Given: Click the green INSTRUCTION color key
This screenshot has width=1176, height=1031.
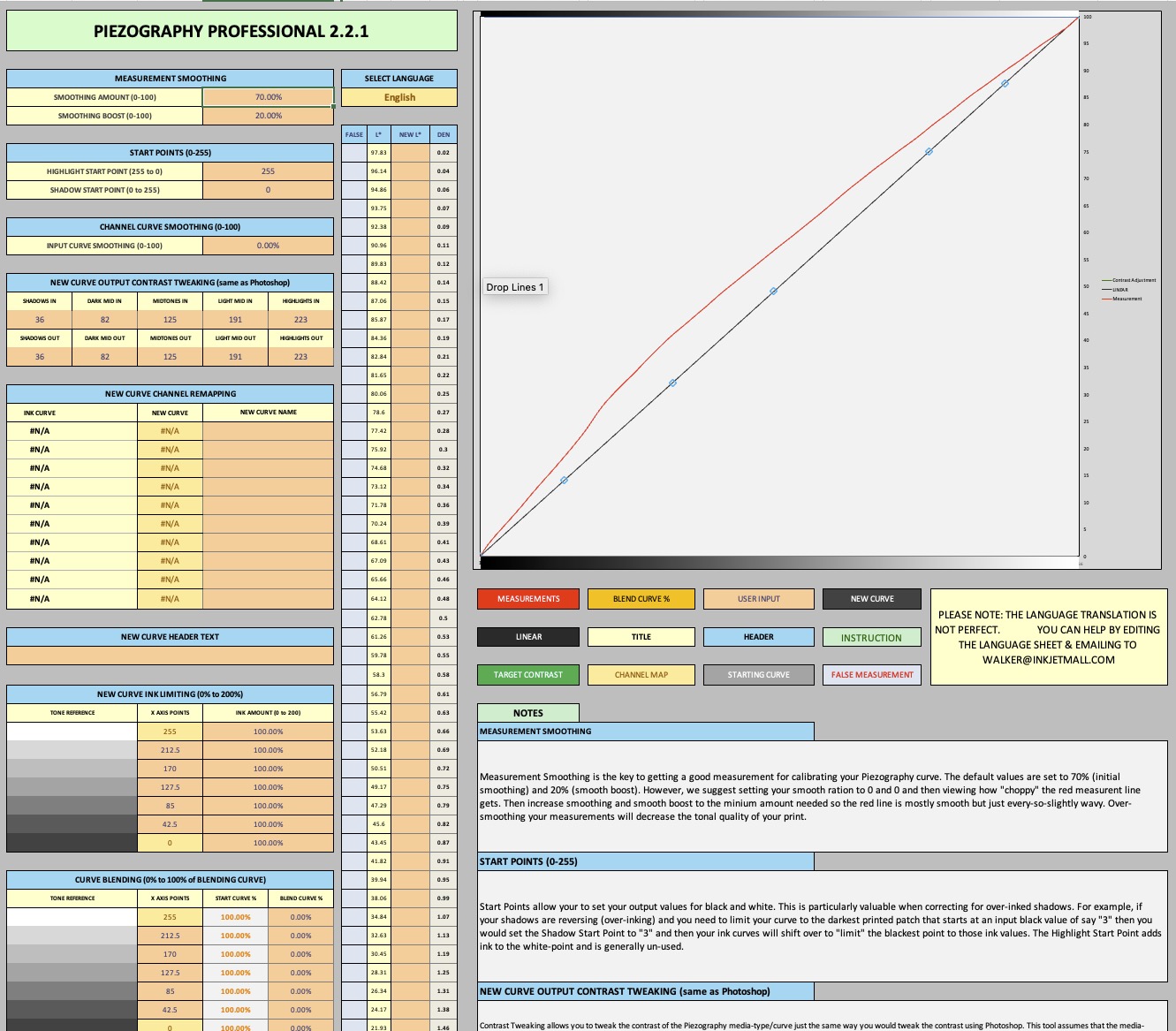Looking at the screenshot, I should 872,637.
